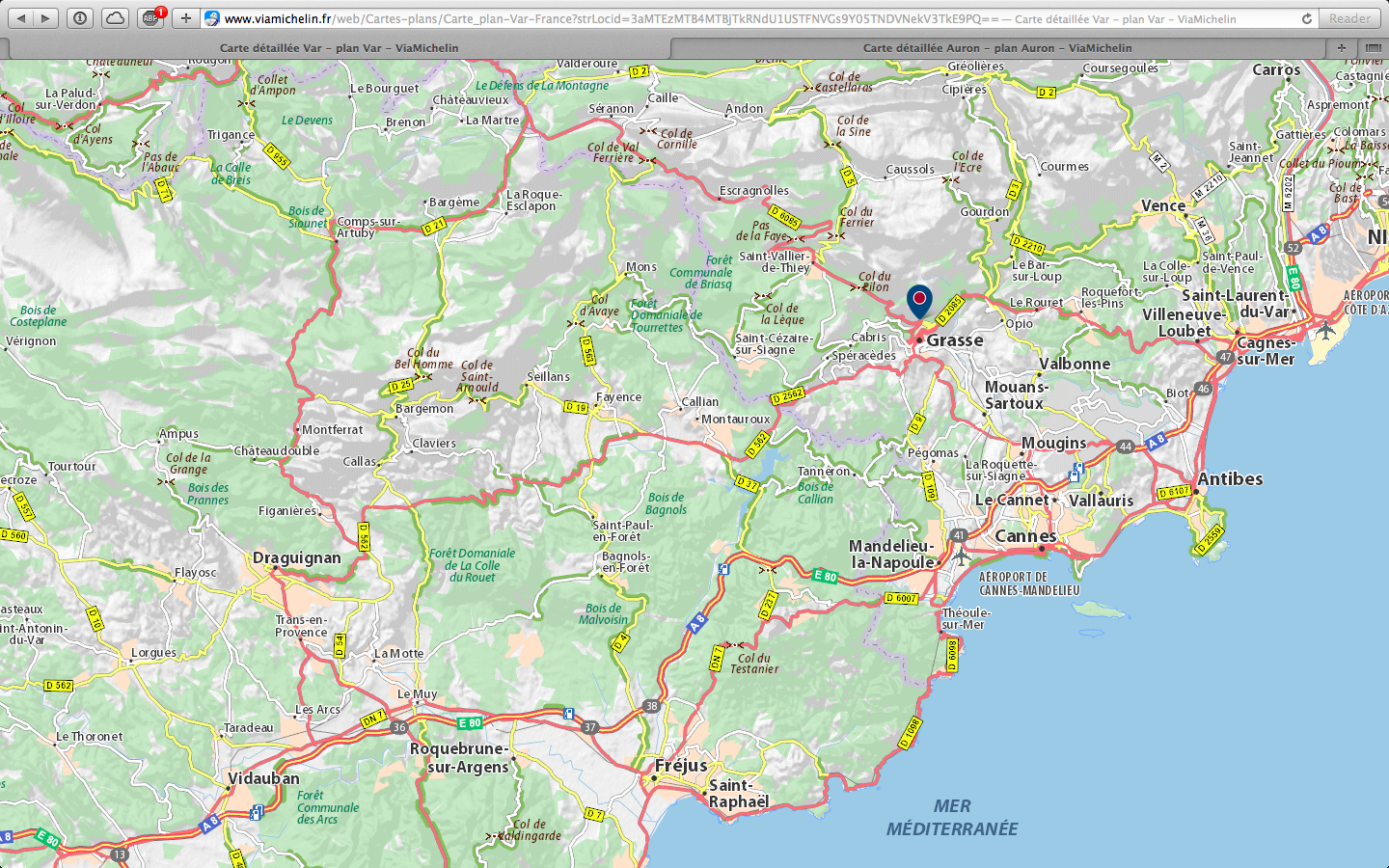This screenshot has height=868, width=1389.
Task: Click the ViaMichelin favicon in the address bar
Action: click(x=212, y=18)
